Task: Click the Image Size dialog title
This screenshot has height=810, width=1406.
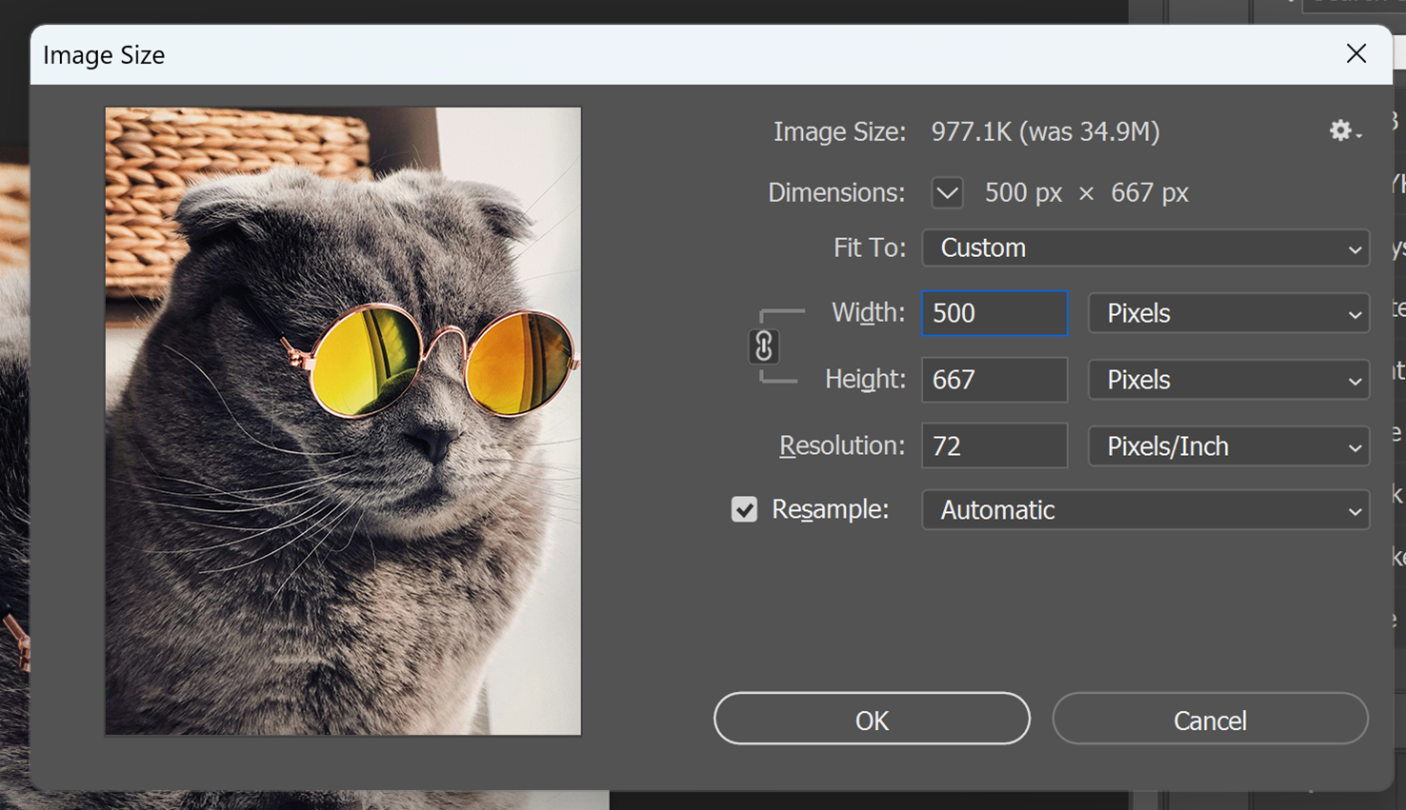Action: (104, 55)
